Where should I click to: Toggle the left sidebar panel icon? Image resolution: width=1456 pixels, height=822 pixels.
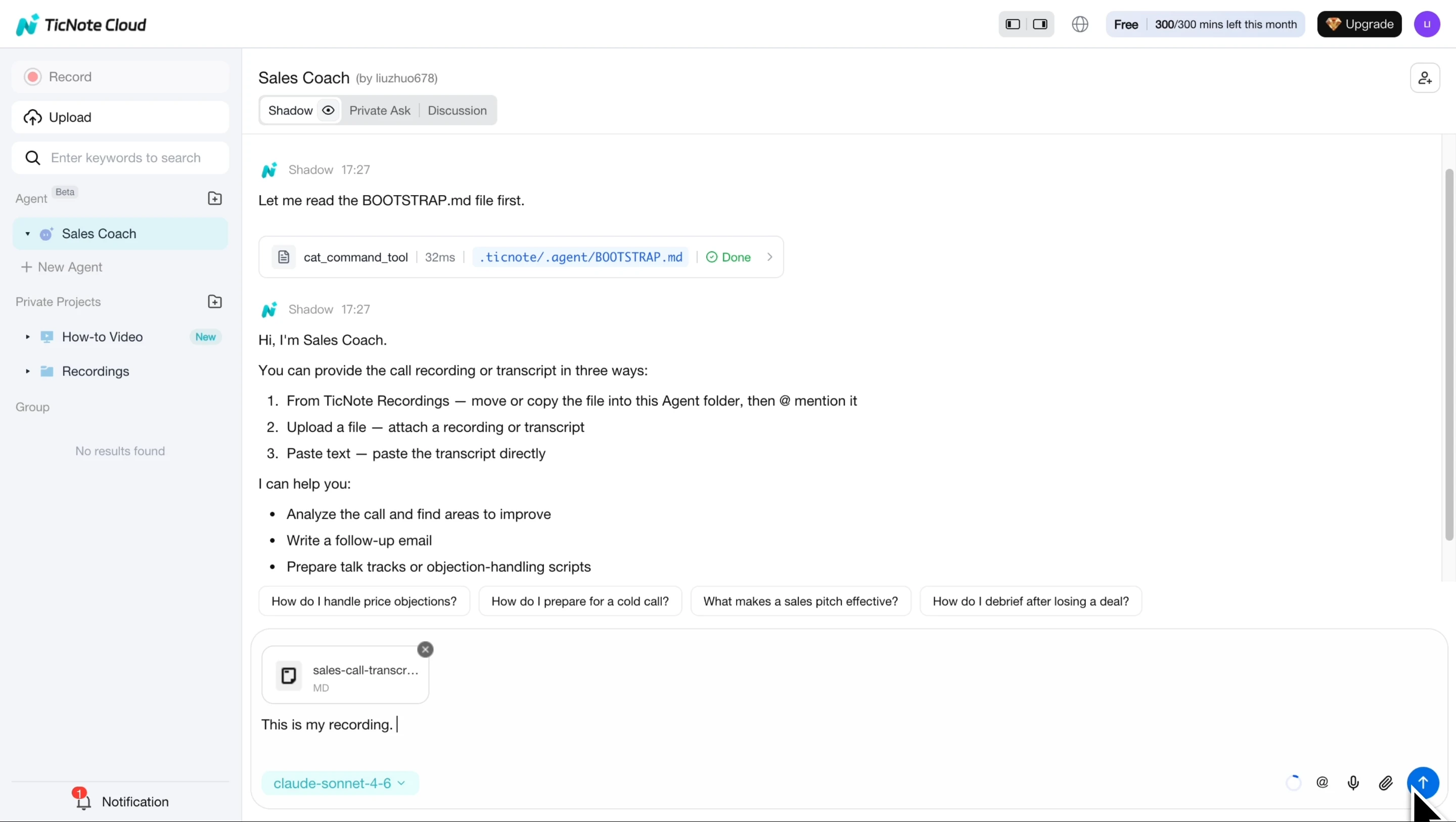[1013, 24]
